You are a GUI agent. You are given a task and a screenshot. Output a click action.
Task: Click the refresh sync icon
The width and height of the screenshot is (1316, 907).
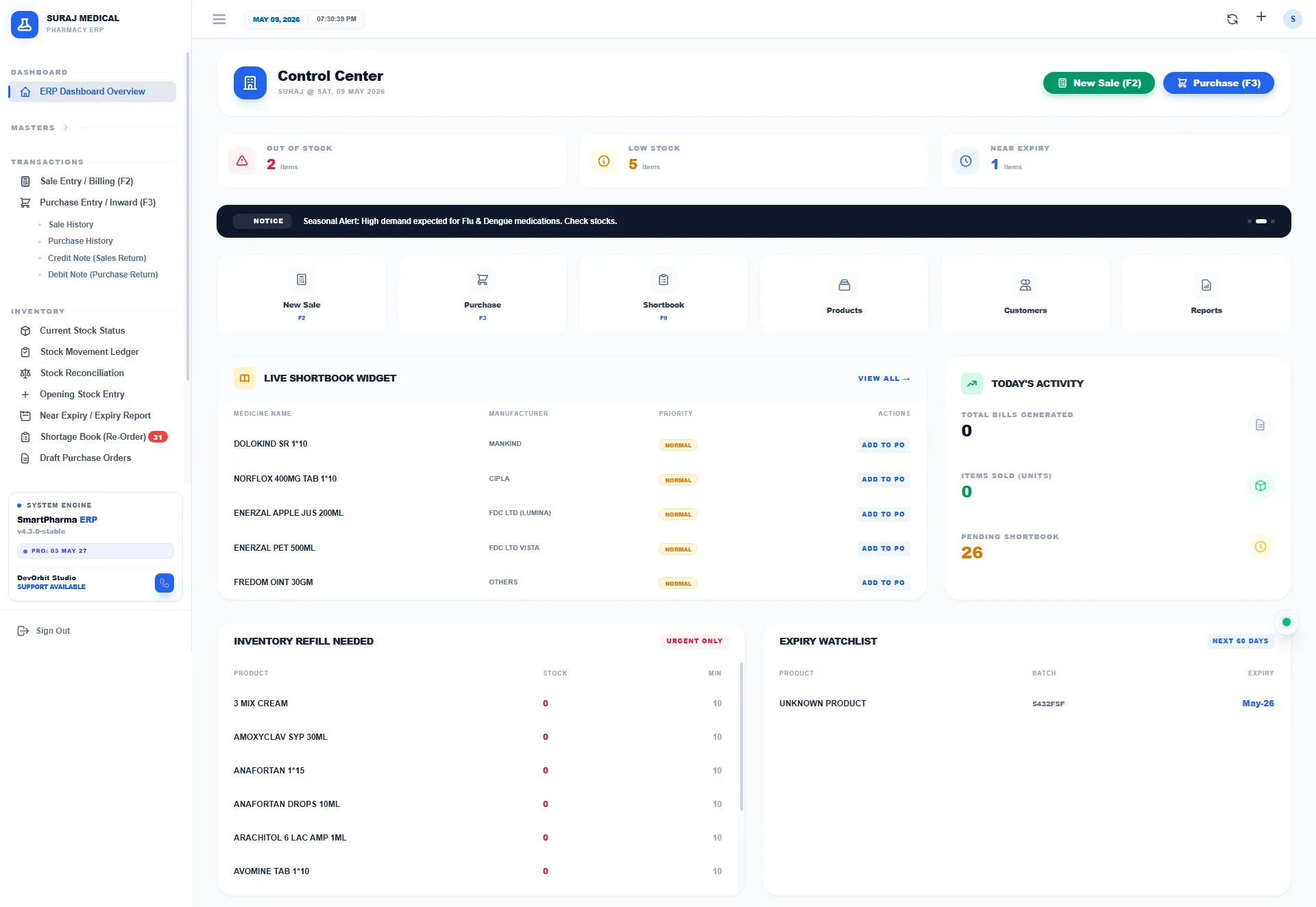pyautogui.click(x=1232, y=19)
